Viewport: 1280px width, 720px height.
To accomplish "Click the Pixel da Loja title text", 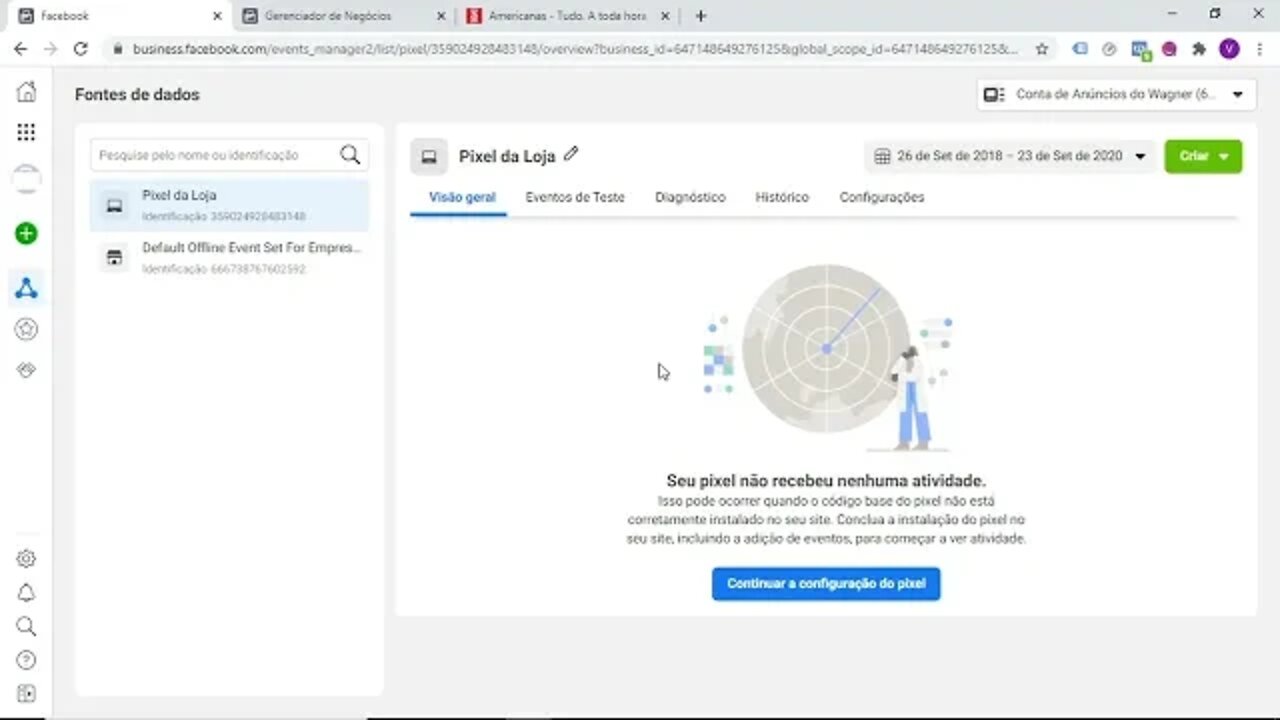I will [507, 156].
